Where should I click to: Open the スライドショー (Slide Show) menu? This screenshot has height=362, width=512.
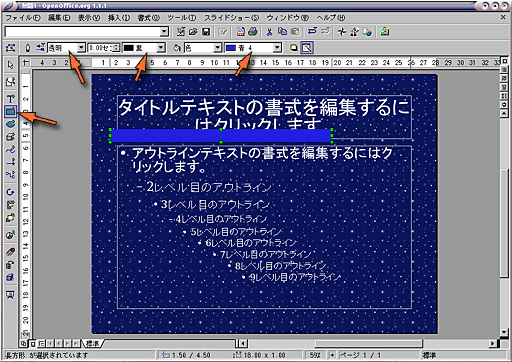(x=232, y=18)
